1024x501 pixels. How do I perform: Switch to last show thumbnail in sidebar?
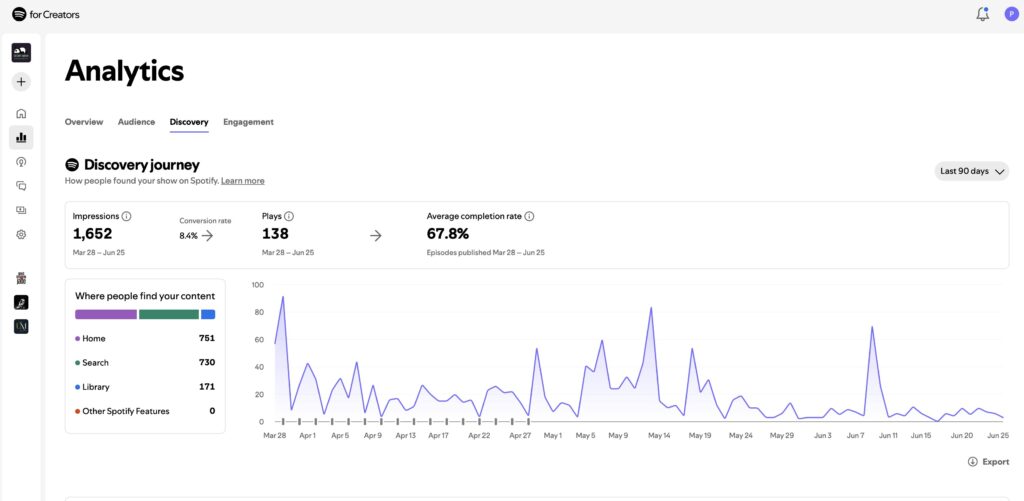21,327
